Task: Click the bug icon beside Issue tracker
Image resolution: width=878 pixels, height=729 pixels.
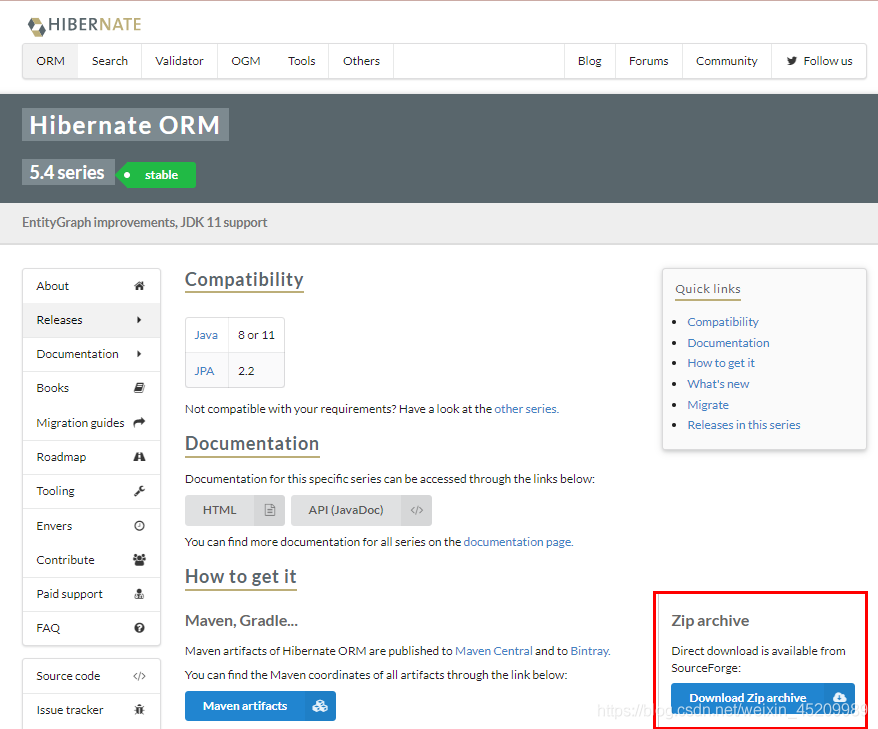Action: click(x=139, y=710)
